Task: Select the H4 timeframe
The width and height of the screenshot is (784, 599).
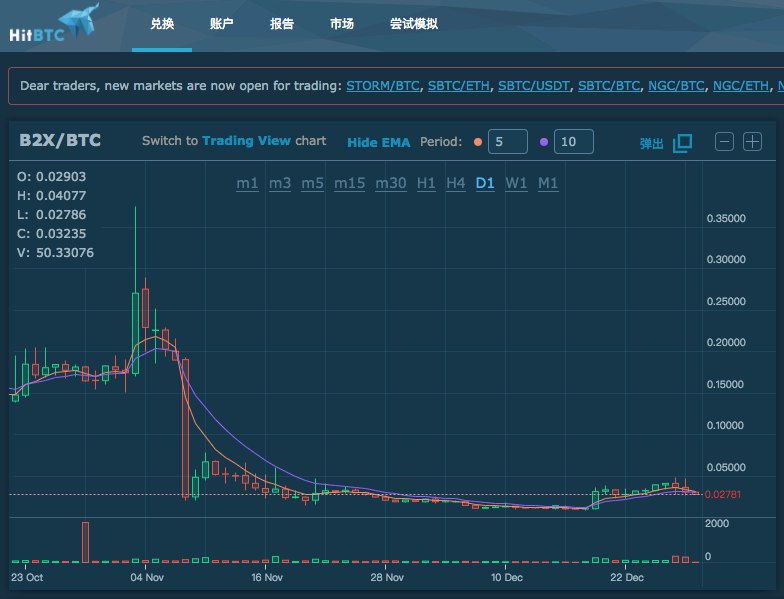Action: click(456, 184)
